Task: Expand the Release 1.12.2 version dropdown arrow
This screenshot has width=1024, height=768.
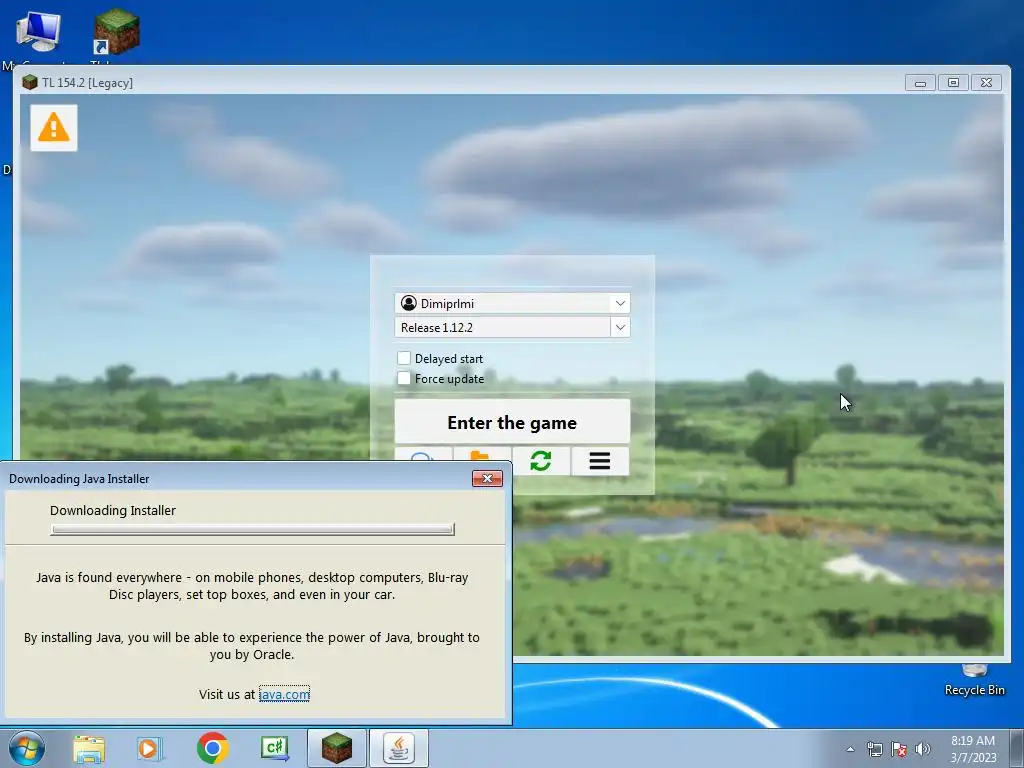Action: pyautogui.click(x=620, y=327)
